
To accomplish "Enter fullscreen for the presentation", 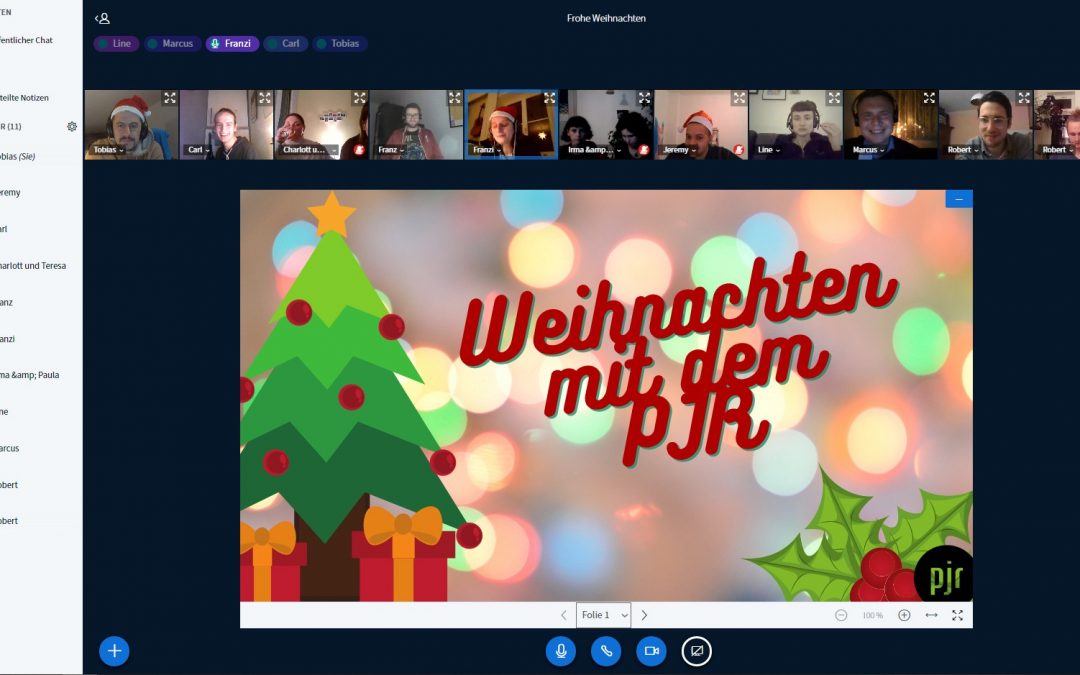I will [x=957, y=615].
